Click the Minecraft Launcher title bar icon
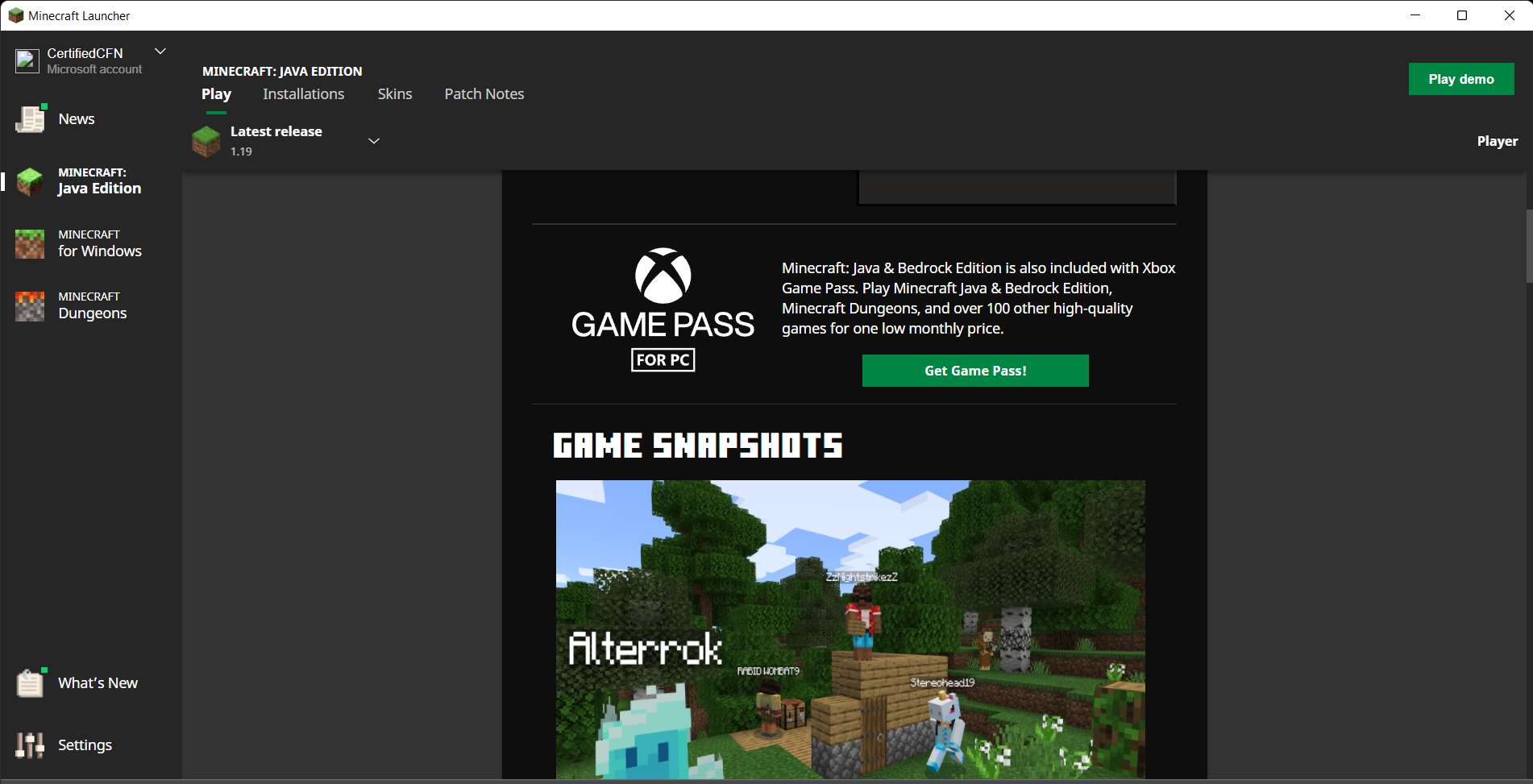Viewport: 1533px width, 784px height. tap(15, 15)
